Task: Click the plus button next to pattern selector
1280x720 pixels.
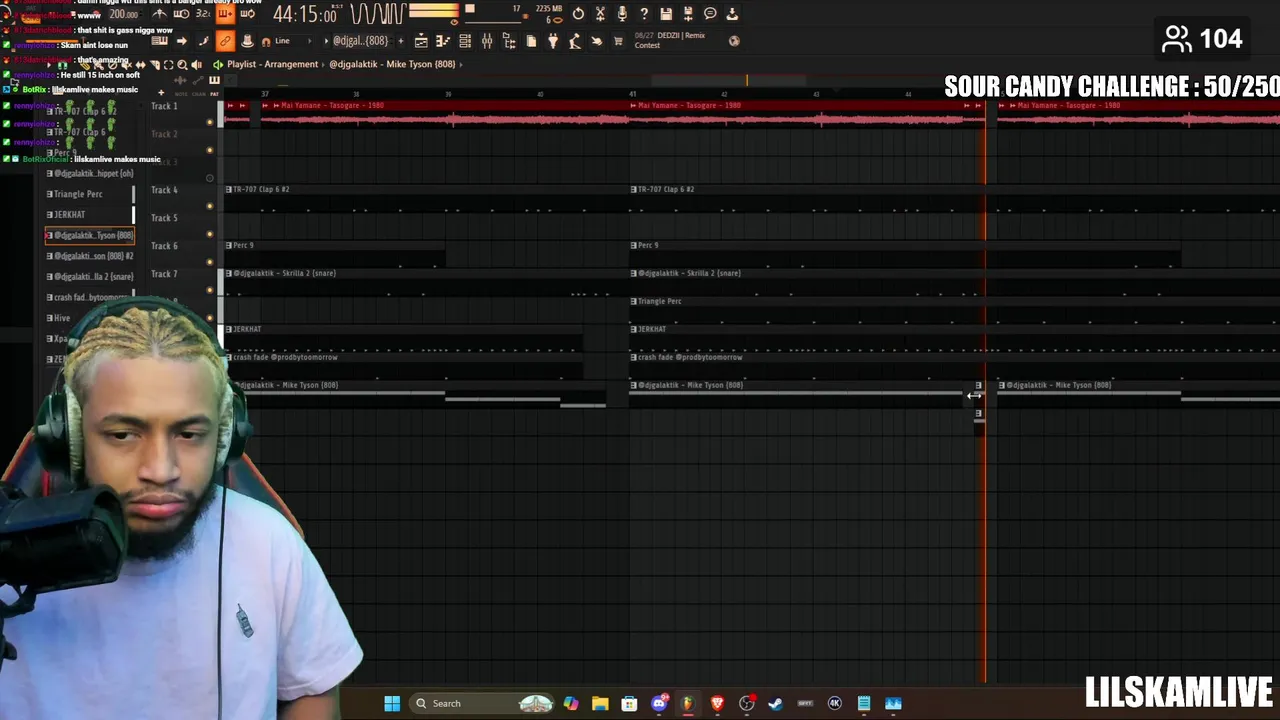Action: pos(401,41)
